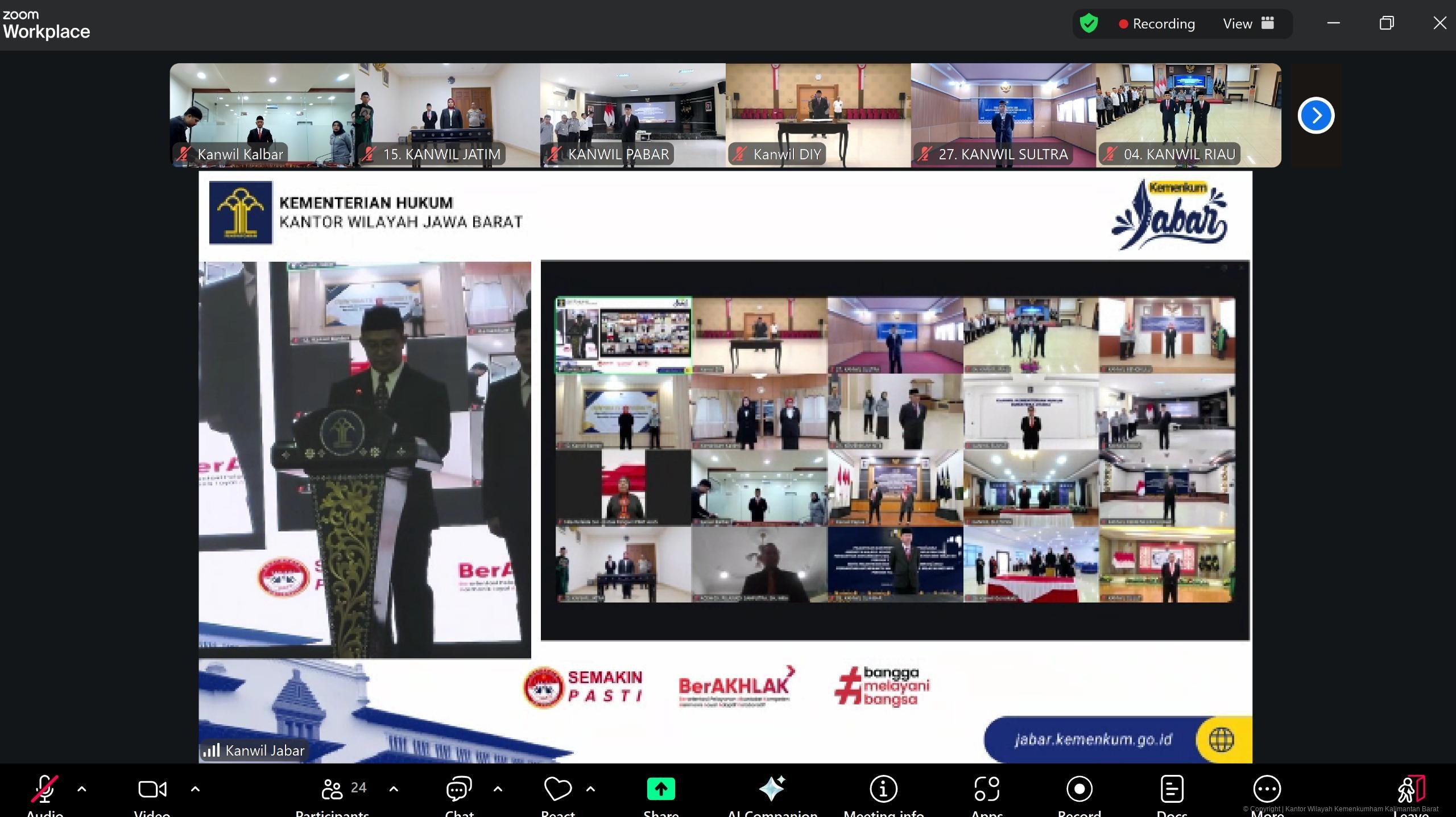
Task: Open Meeting info icon
Action: [883, 790]
